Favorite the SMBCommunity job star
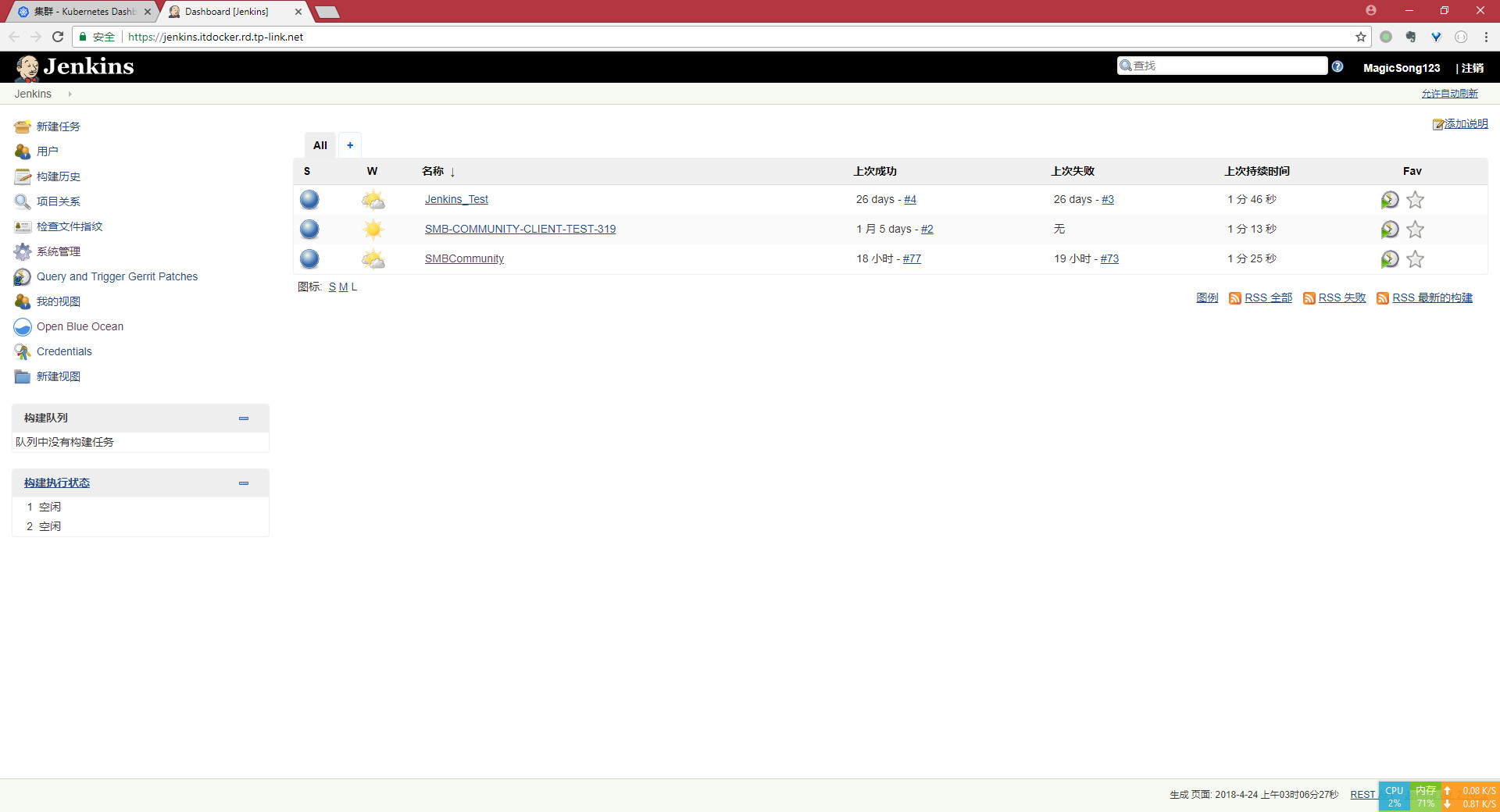The image size is (1500, 812). coord(1415,259)
